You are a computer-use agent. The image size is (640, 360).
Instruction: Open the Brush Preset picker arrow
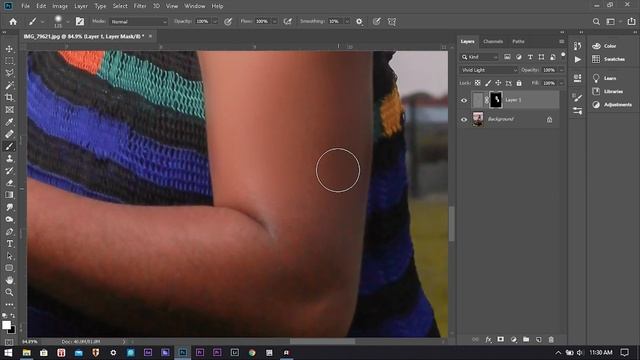click(x=67, y=22)
